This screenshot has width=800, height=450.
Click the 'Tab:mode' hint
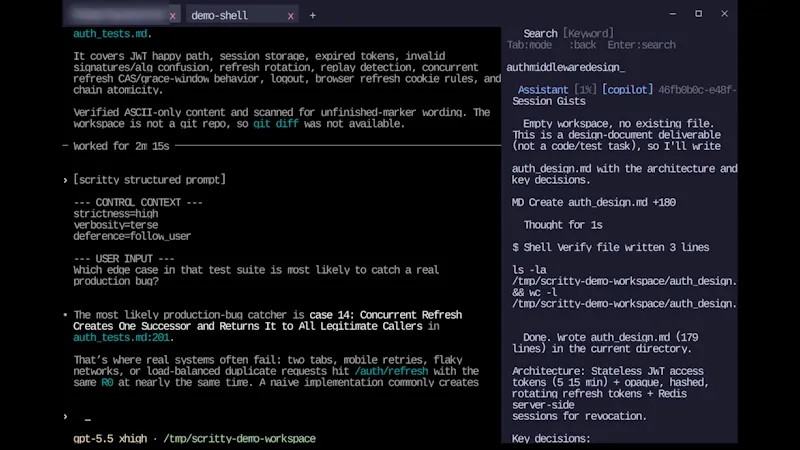click(529, 45)
